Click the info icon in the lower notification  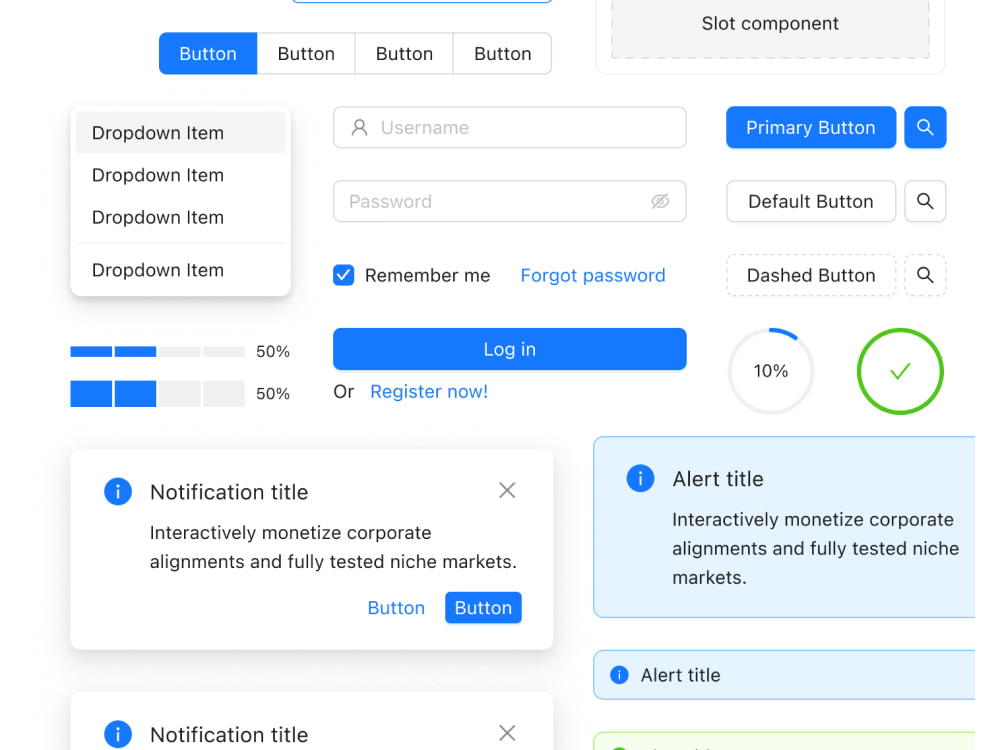coord(118,734)
